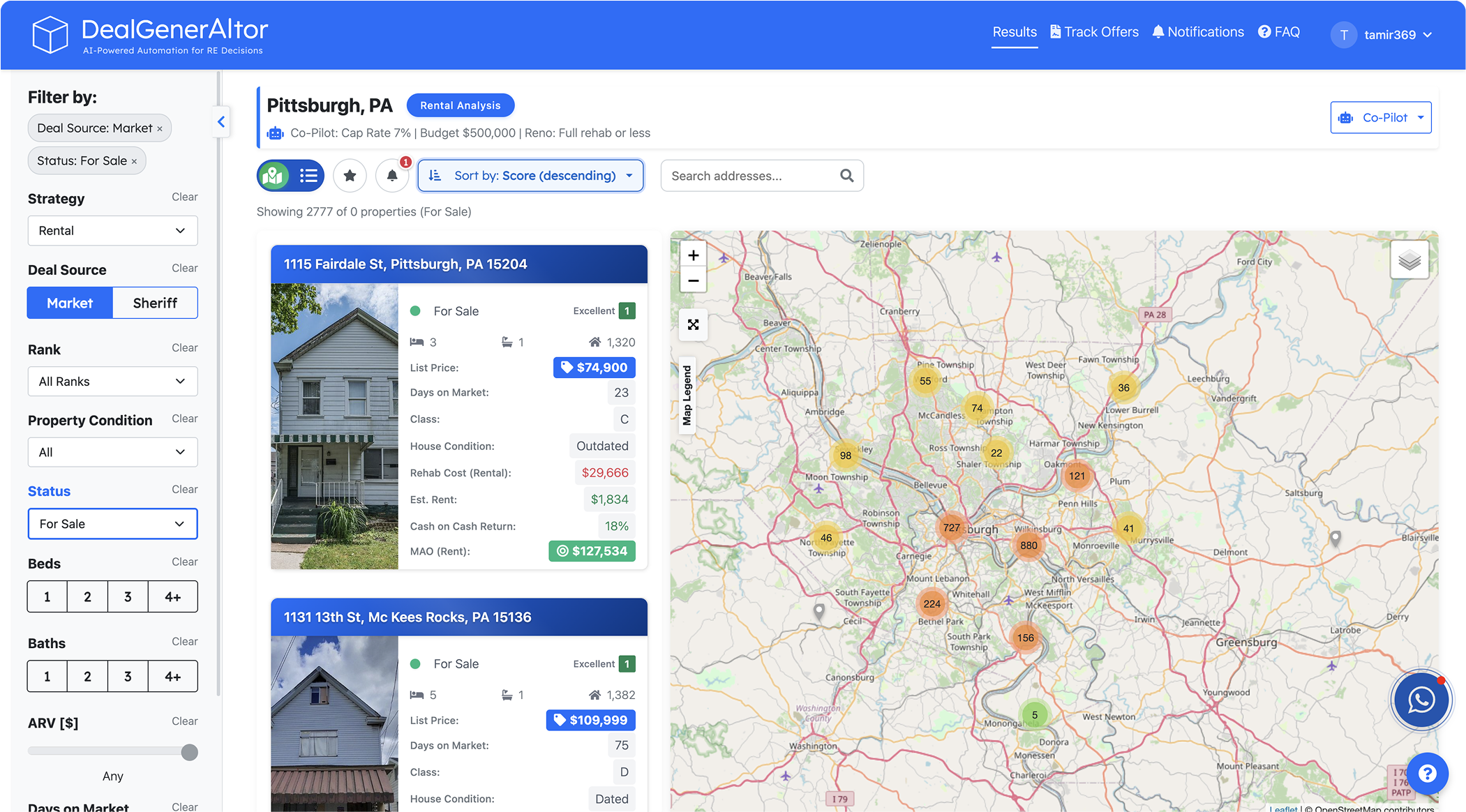The width and height of the screenshot is (1466, 812).
Task: Collapse the filter sidebar arrow
Action: point(221,121)
